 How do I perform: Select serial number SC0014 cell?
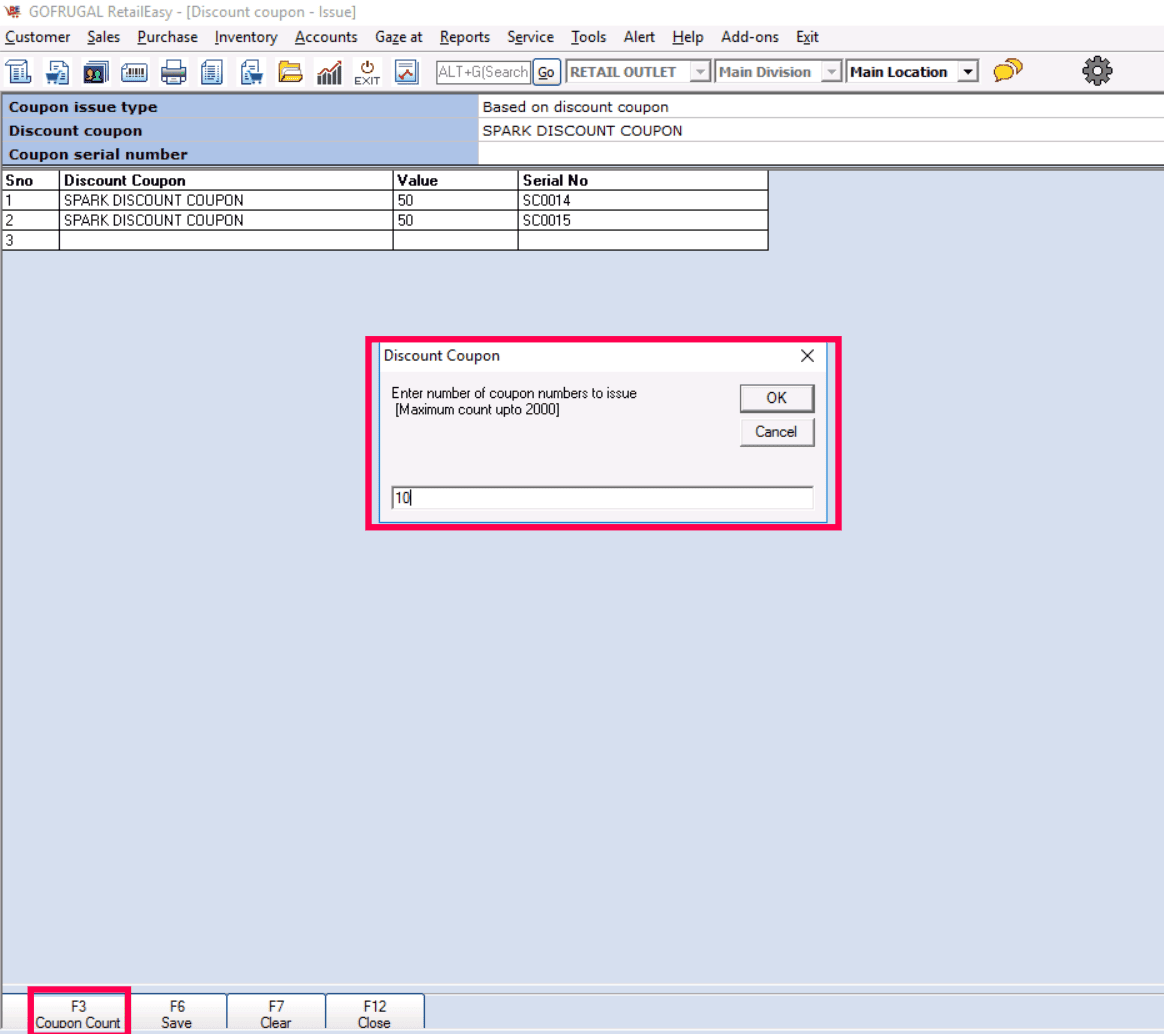(x=643, y=200)
